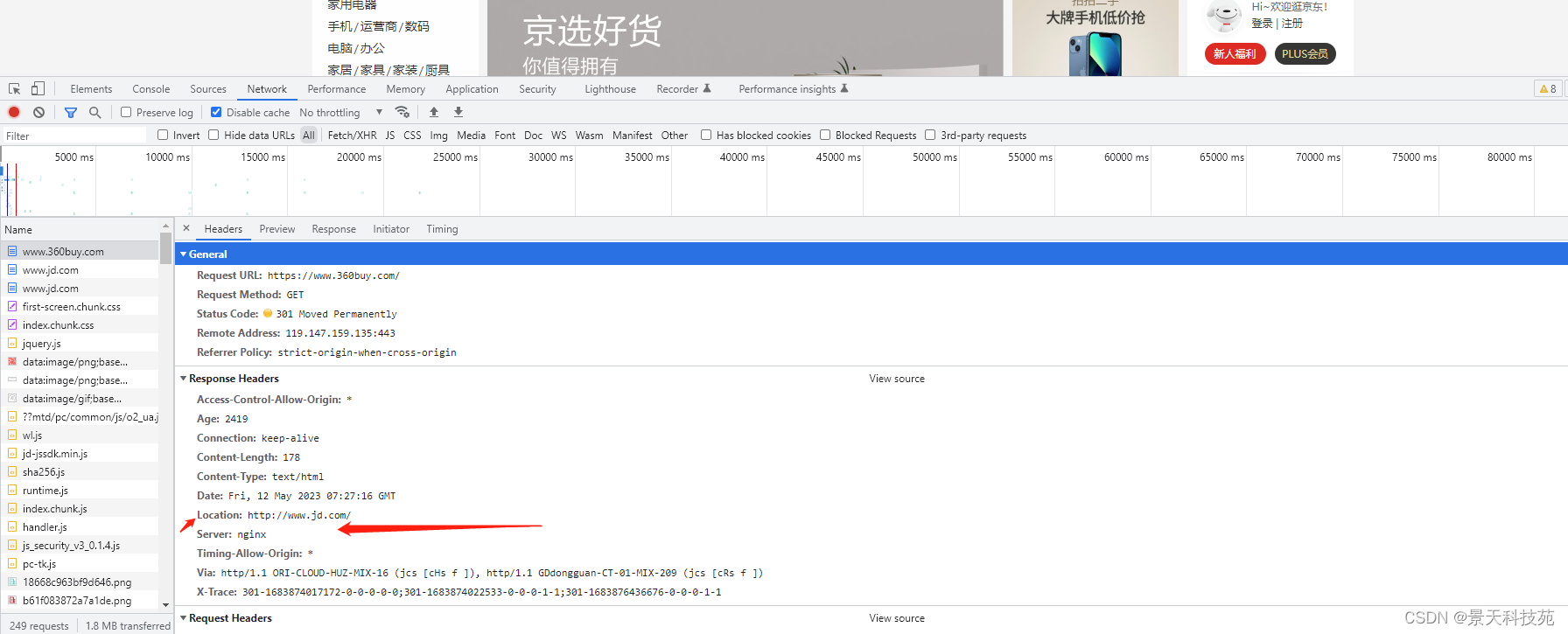
Task: Click 新人福利 red button on page
Action: tap(1235, 54)
